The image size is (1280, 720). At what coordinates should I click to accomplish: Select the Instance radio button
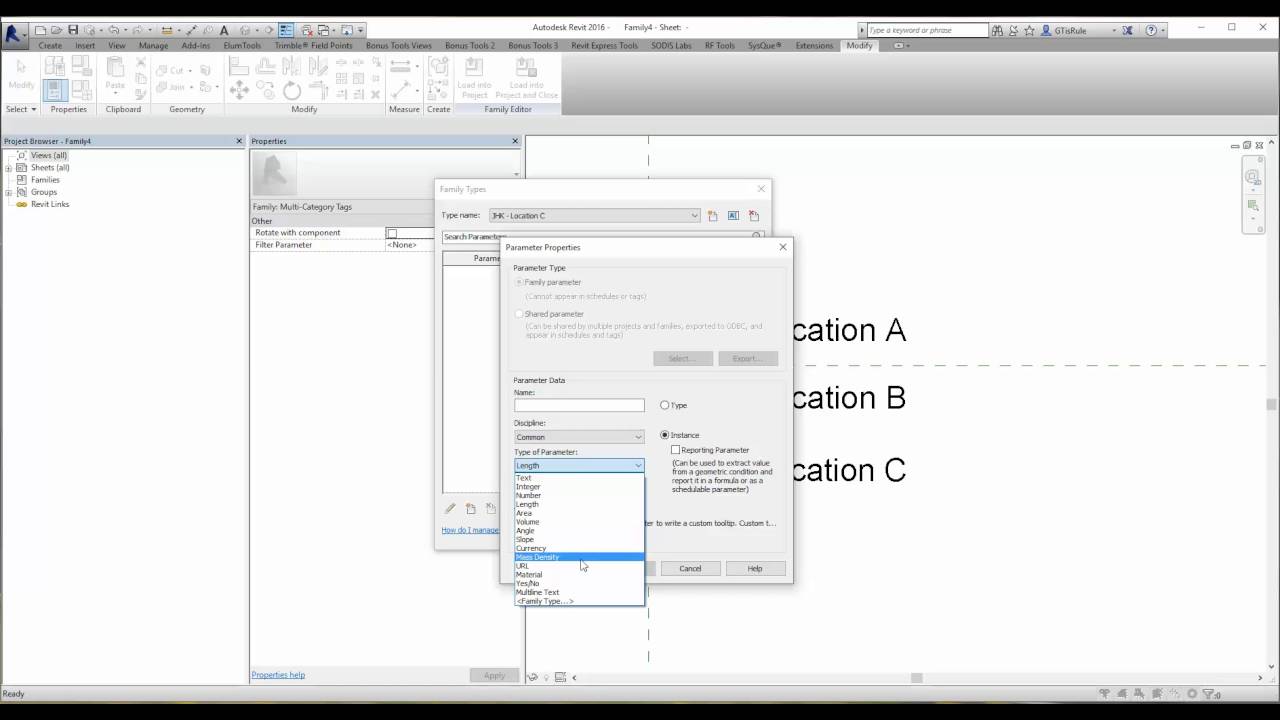click(x=665, y=435)
